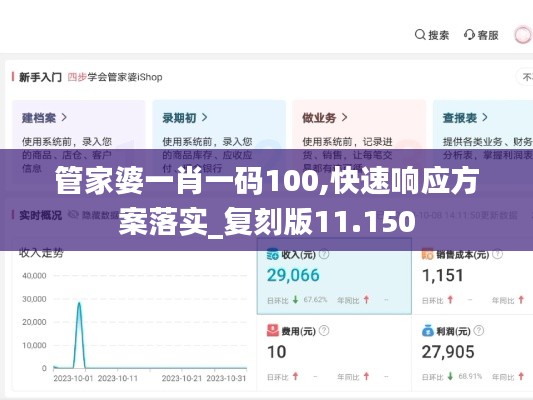This screenshot has height=400, width=533.
Task: Click the 收入(元) coin icon
Action: [273, 254]
